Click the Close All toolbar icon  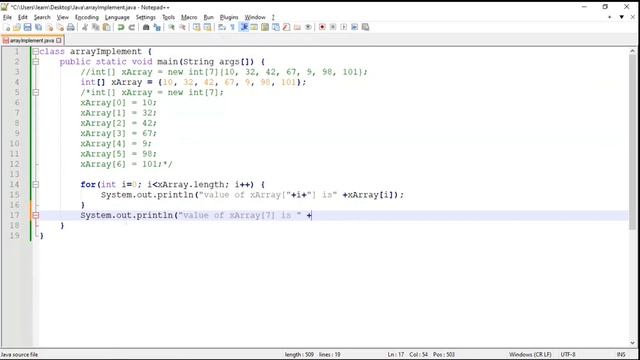(60, 27)
